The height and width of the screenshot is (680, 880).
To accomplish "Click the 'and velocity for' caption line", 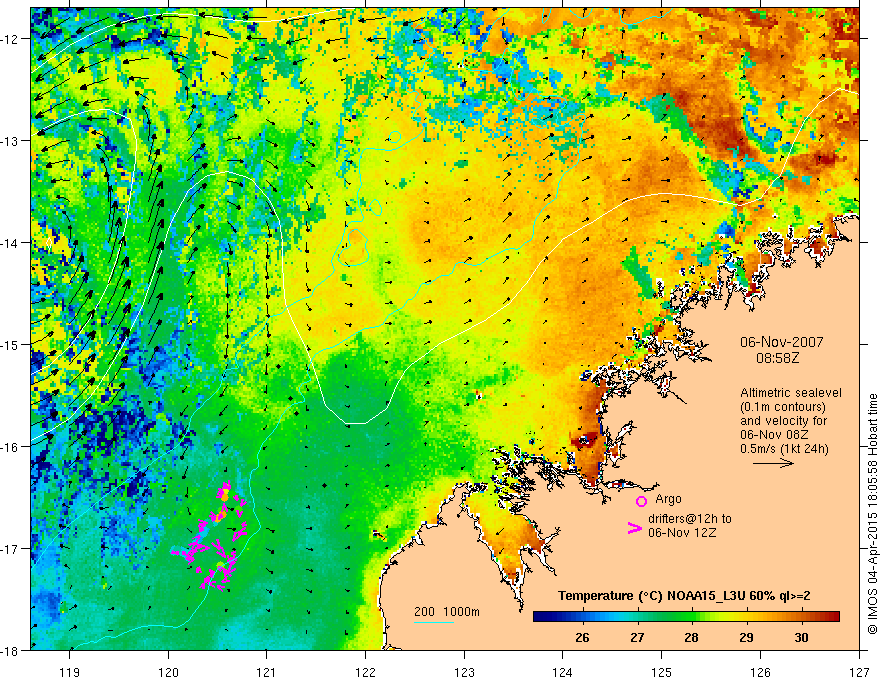I will pos(783,421).
